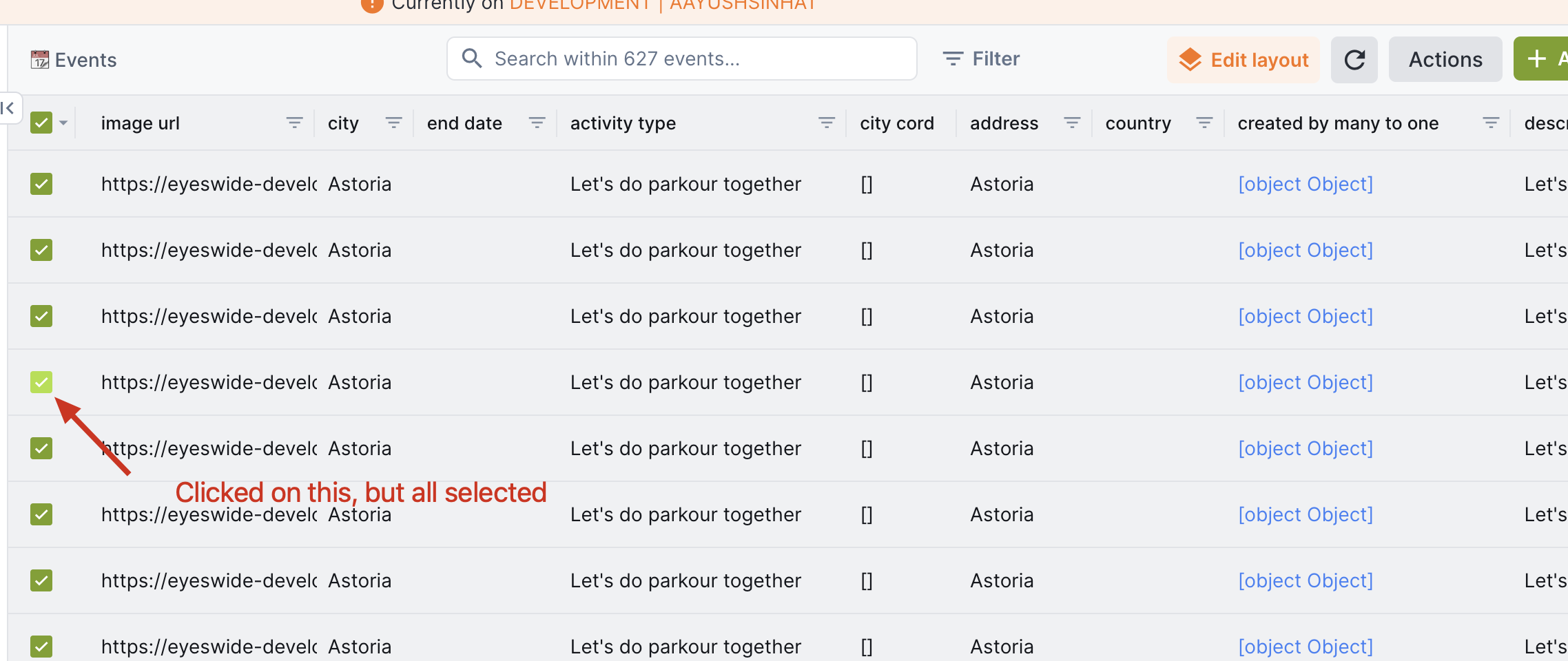1568x661 pixels.
Task: Click the refresh icon button
Action: tap(1354, 60)
